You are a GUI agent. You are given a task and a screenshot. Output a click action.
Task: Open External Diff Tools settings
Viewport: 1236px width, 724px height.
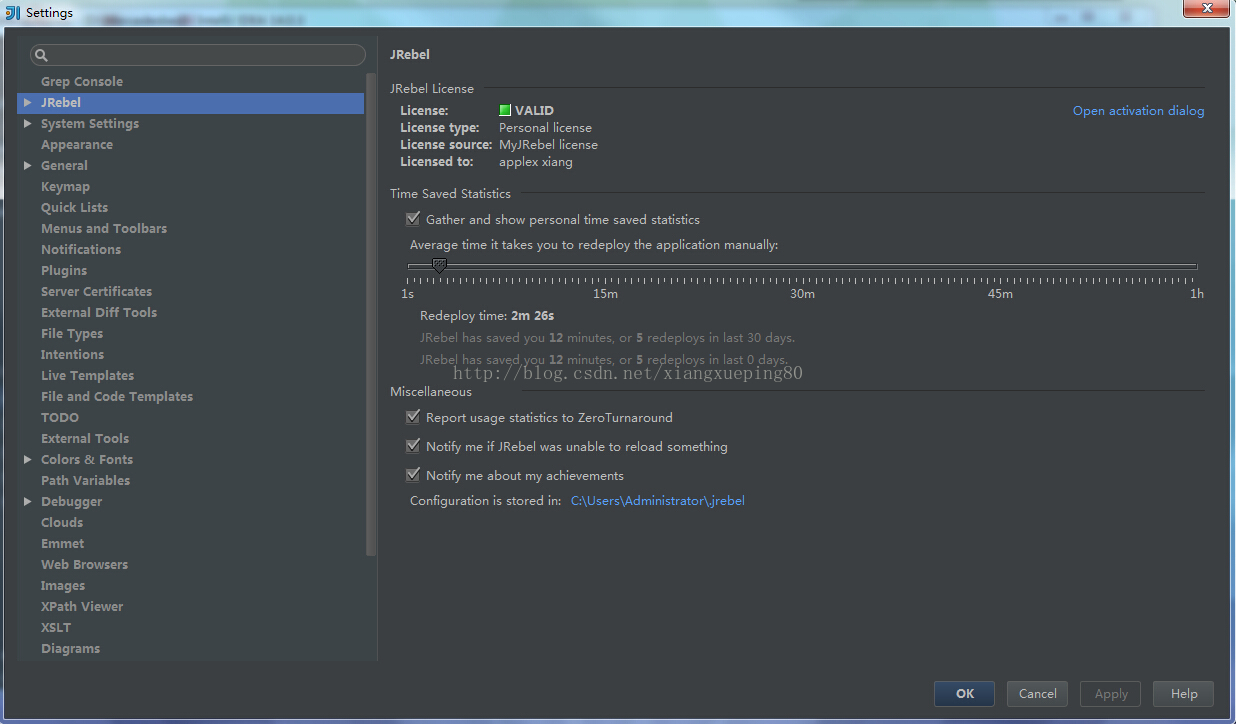pyautogui.click(x=99, y=313)
